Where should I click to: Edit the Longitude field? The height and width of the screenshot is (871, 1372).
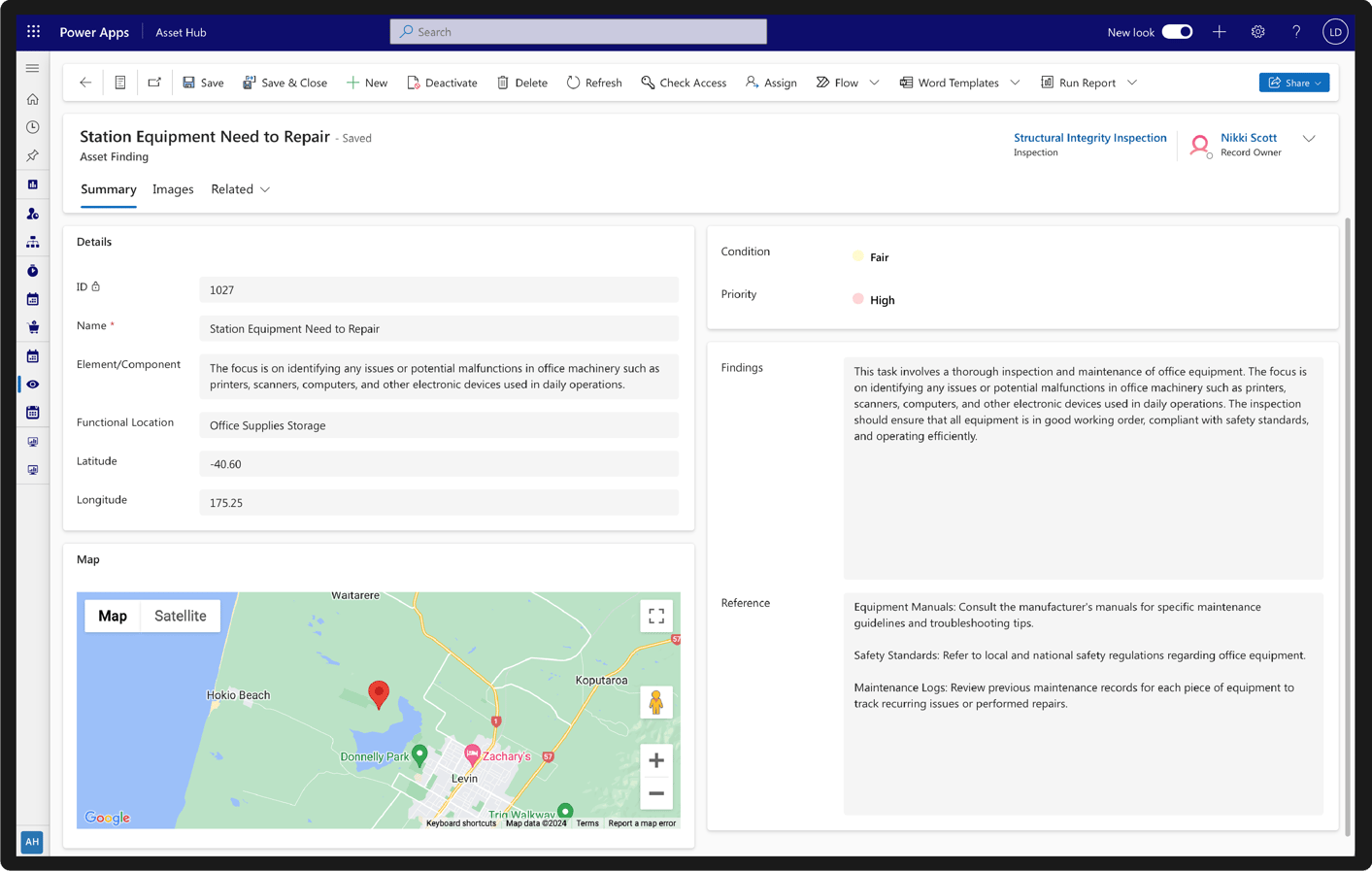point(439,503)
